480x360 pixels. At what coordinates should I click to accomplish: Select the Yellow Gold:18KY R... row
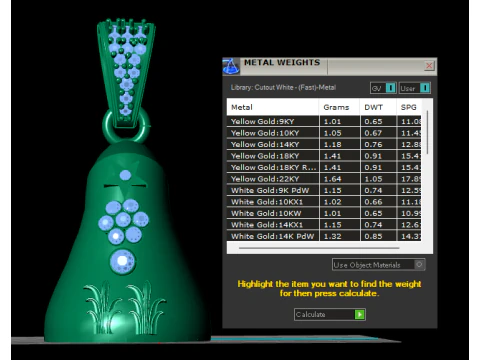pyautogui.click(x=324, y=167)
